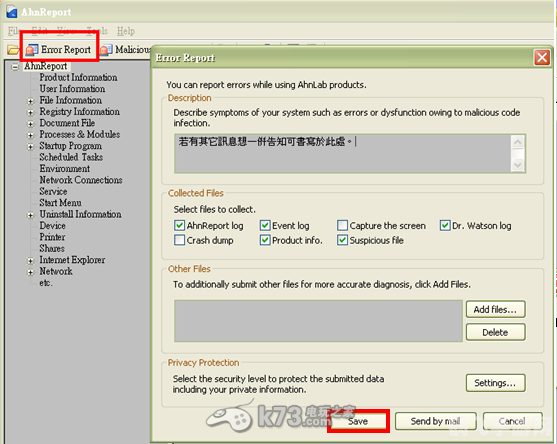
Task: Open the Help menu
Action: [126, 31]
